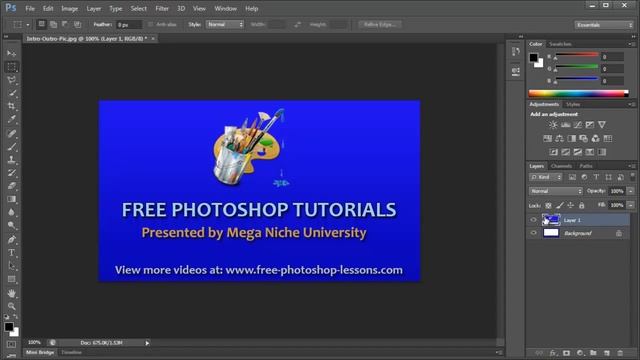Swap width and height button
This screenshot has height=360, width=640.
point(298,24)
